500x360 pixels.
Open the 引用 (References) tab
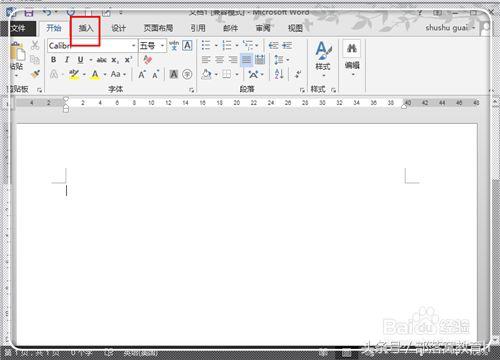[198, 29]
